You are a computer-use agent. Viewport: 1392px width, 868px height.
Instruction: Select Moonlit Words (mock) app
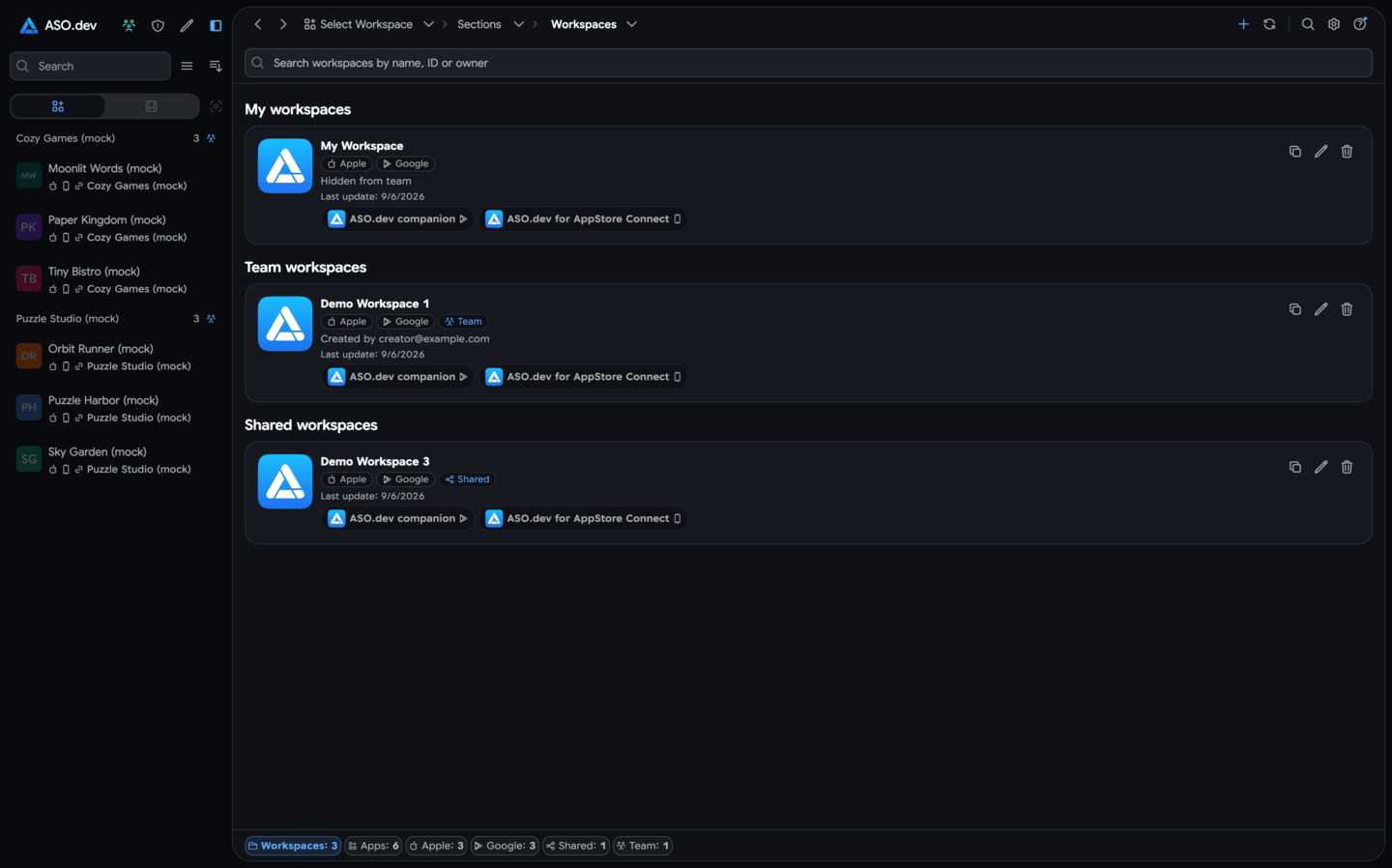click(x=116, y=177)
